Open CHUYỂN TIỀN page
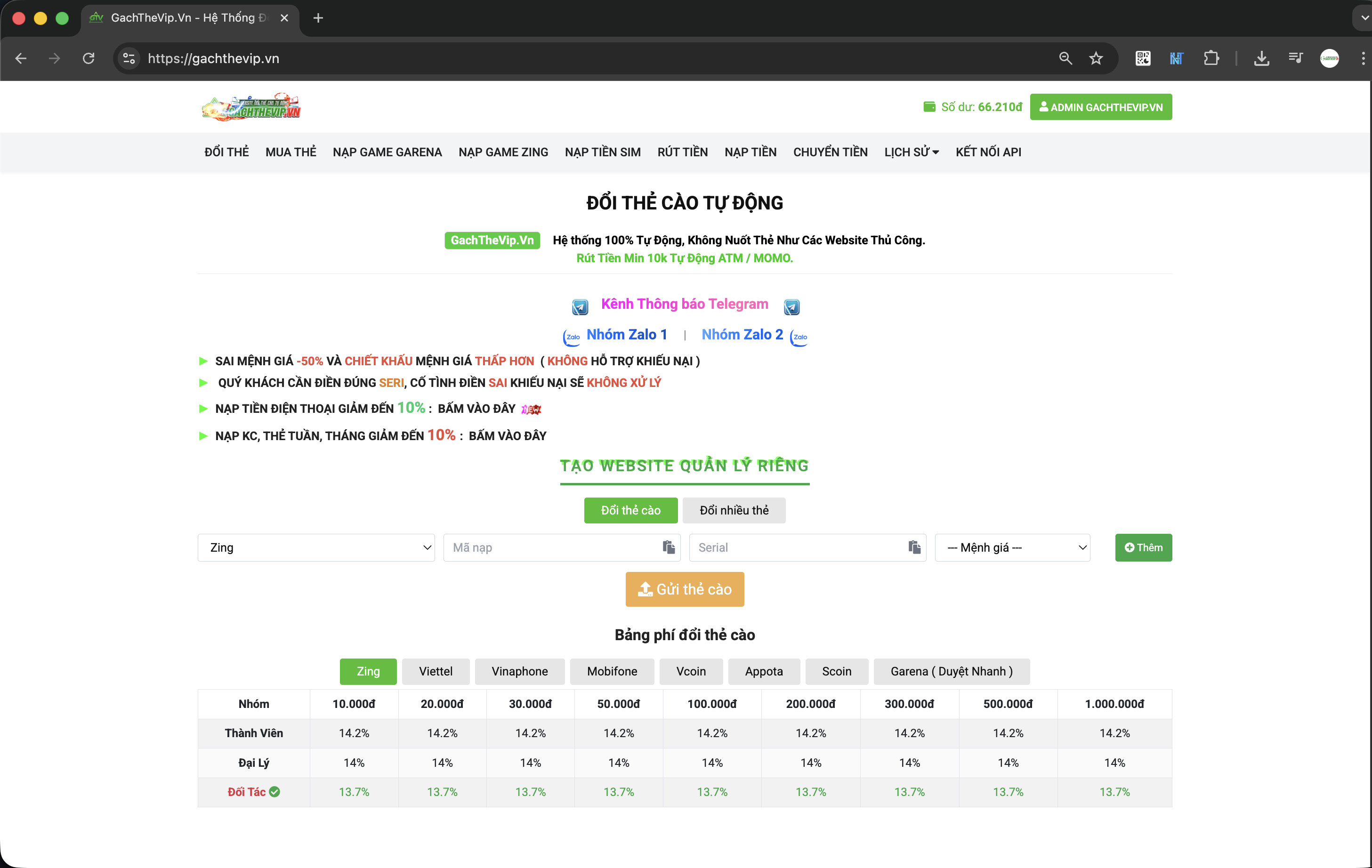The width and height of the screenshot is (1372, 868). [830, 152]
